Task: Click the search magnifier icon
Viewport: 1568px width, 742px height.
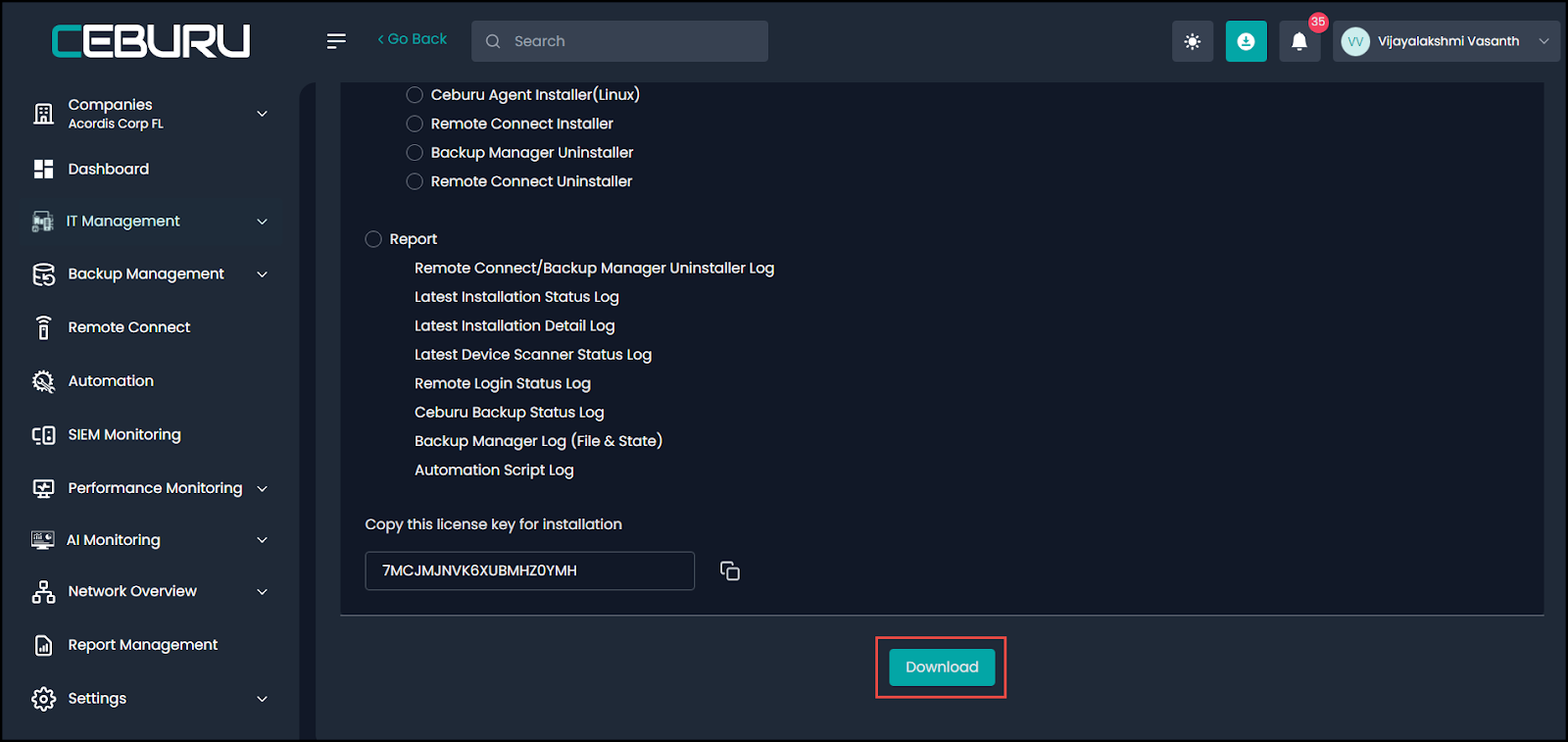Action: point(493,41)
